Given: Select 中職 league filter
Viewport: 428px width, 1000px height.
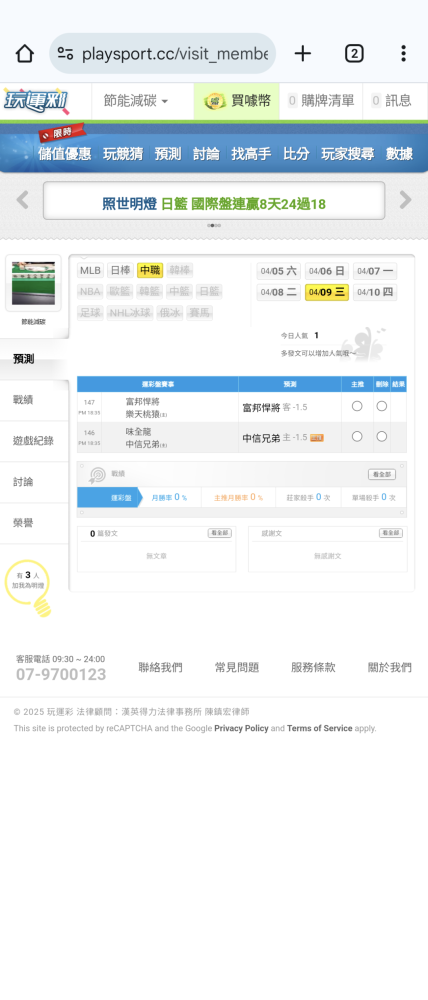Looking at the screenshot, I should click(150, 270).
